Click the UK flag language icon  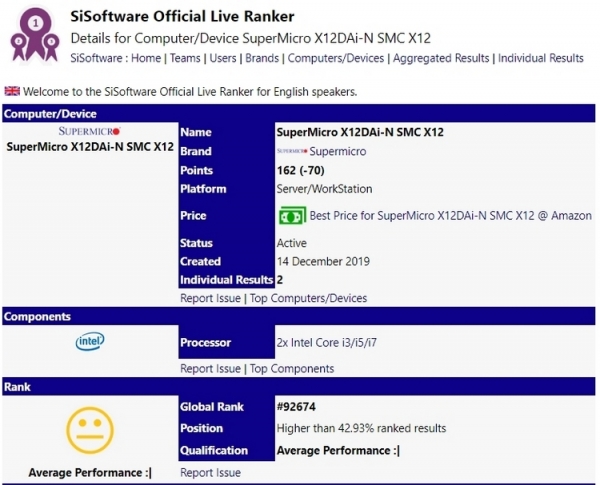click(12, 92)
